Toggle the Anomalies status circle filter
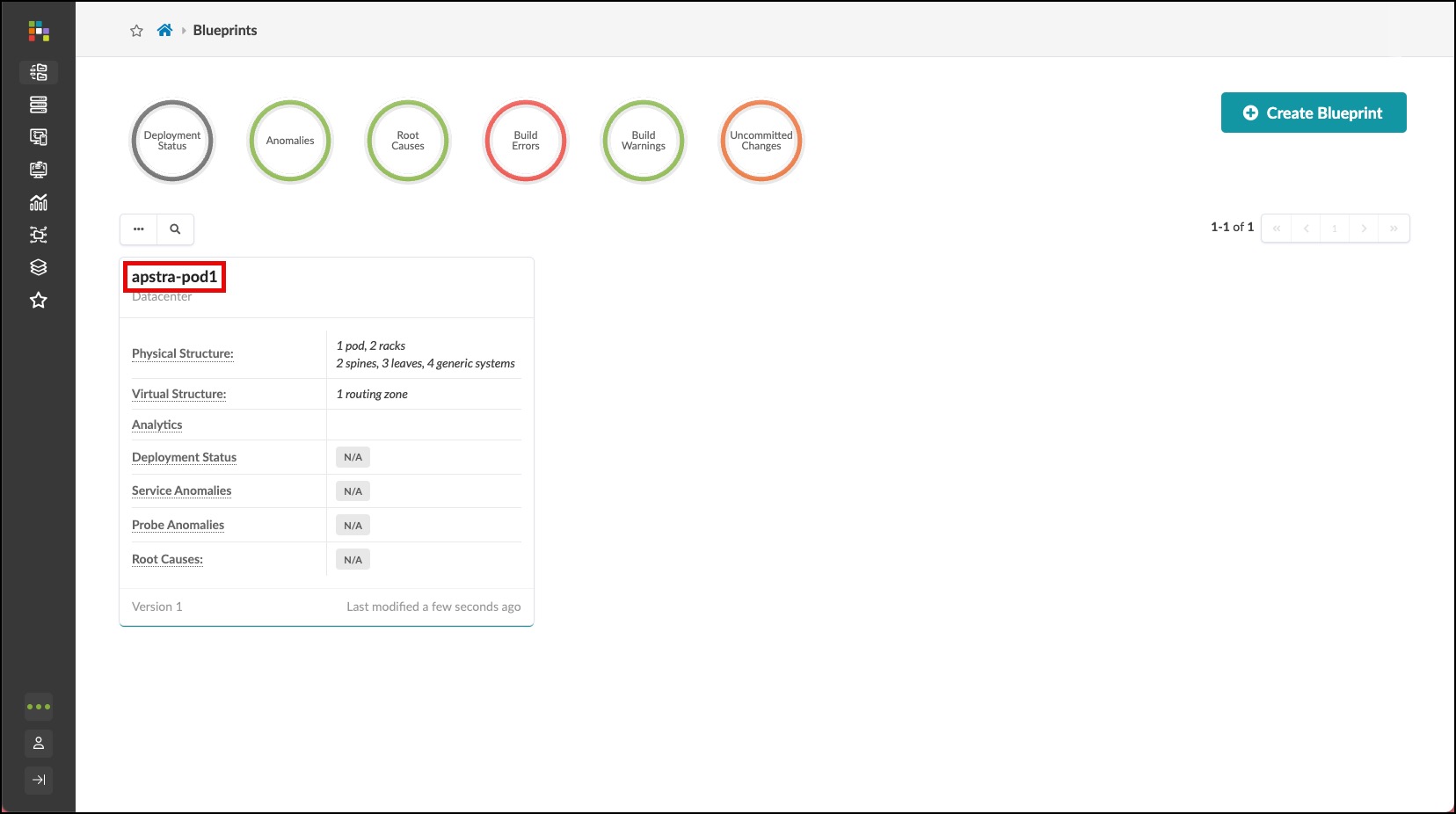 point(290,141)
